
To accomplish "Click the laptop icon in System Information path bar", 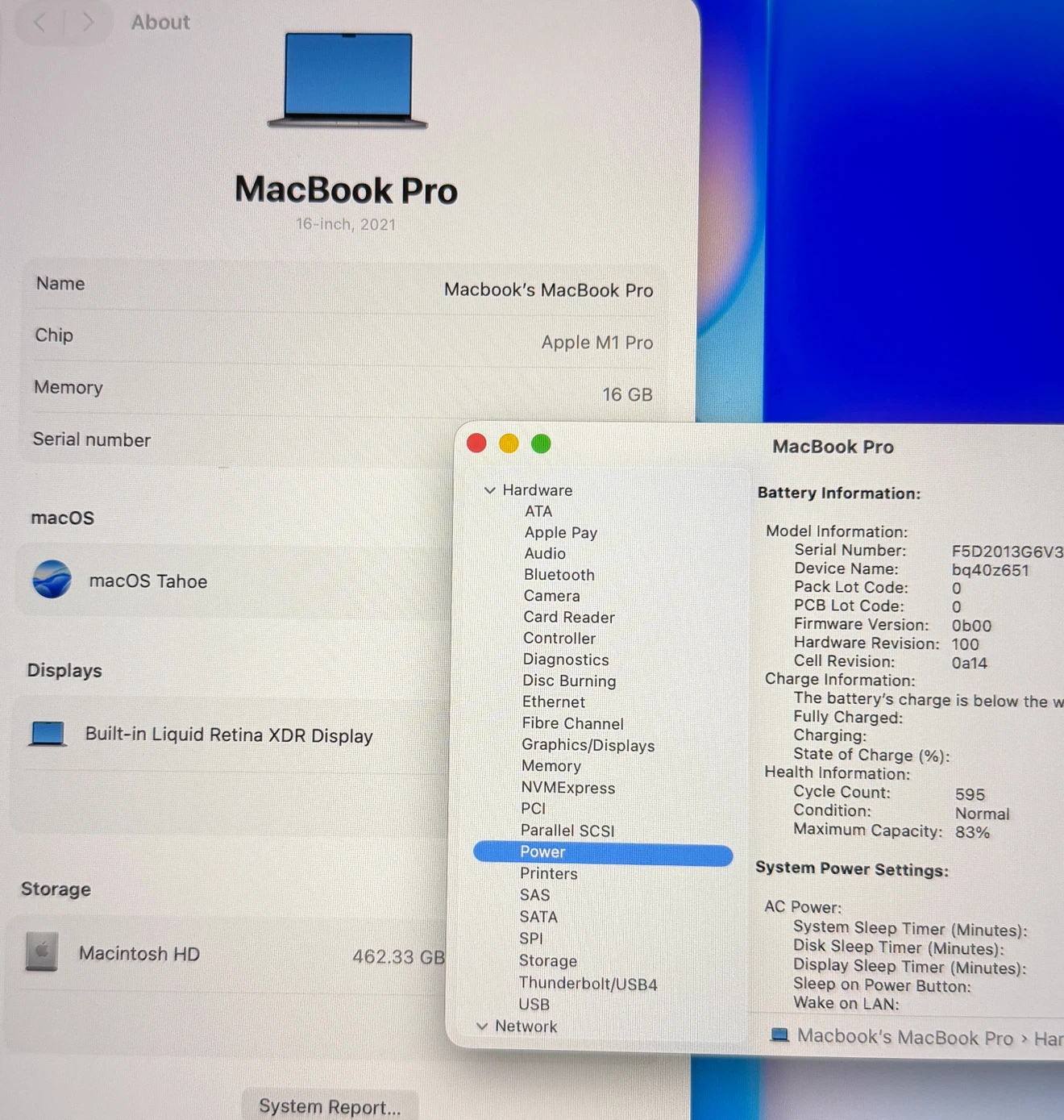I will coord(779,1035).
